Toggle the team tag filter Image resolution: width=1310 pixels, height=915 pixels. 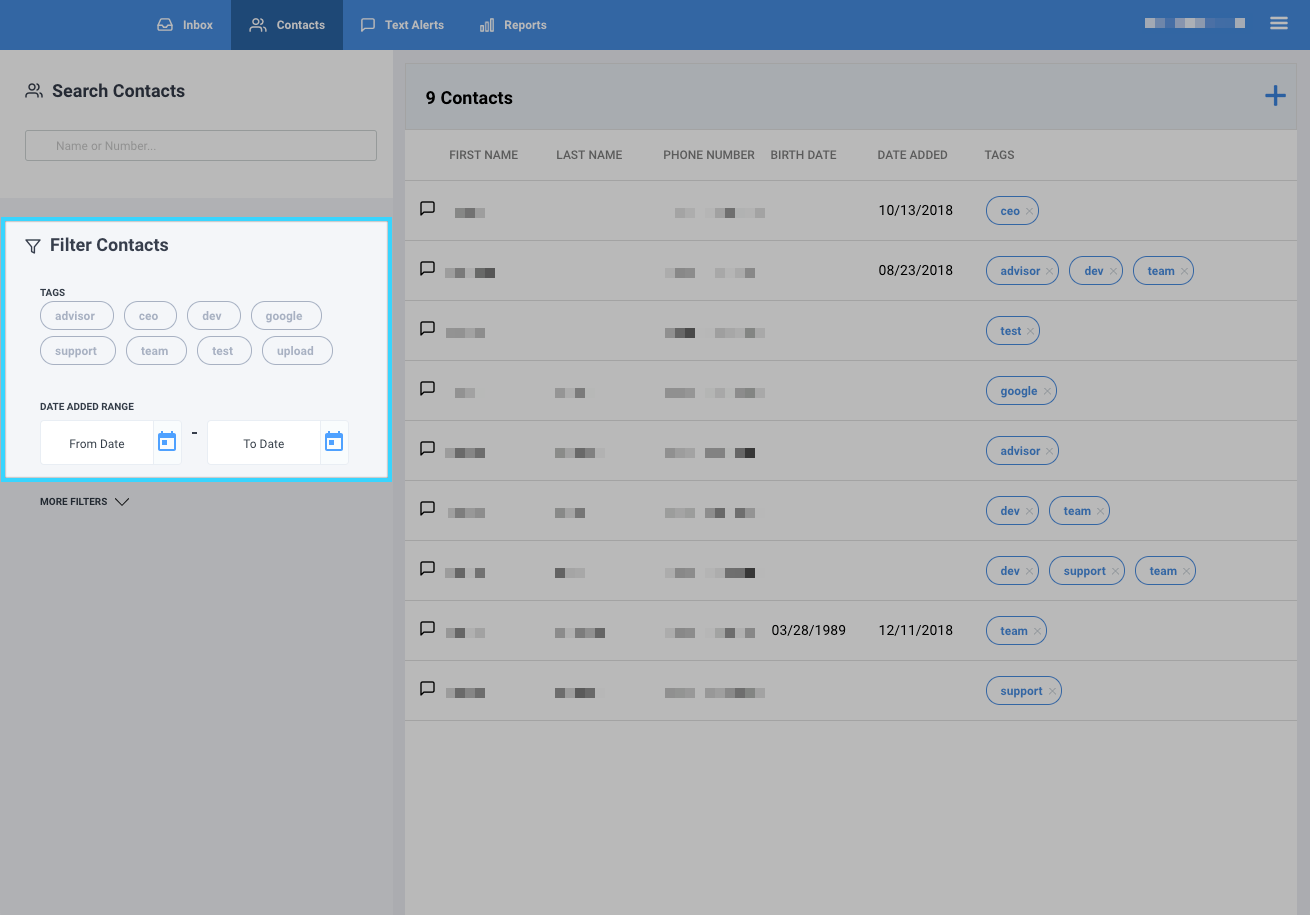(155, 351)
